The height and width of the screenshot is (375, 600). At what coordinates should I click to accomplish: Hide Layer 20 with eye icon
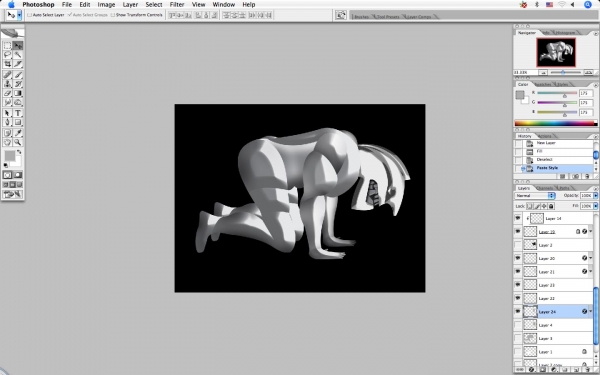[518, 258]
